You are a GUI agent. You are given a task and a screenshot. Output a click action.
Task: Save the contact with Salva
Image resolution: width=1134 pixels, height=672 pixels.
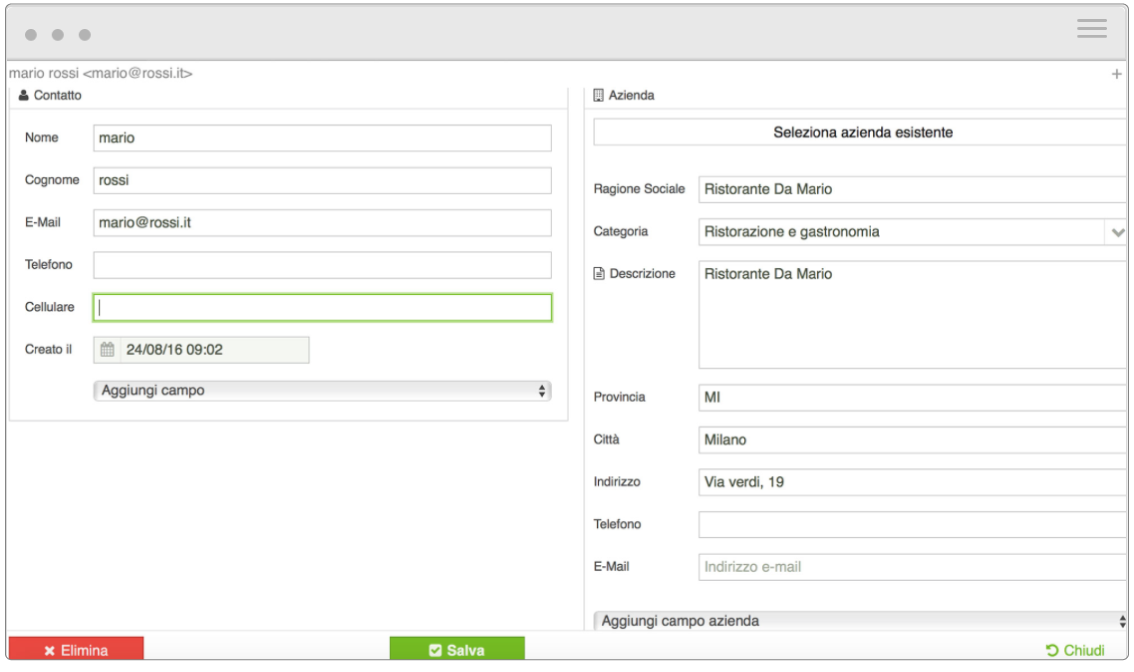[x=458, y=648]
